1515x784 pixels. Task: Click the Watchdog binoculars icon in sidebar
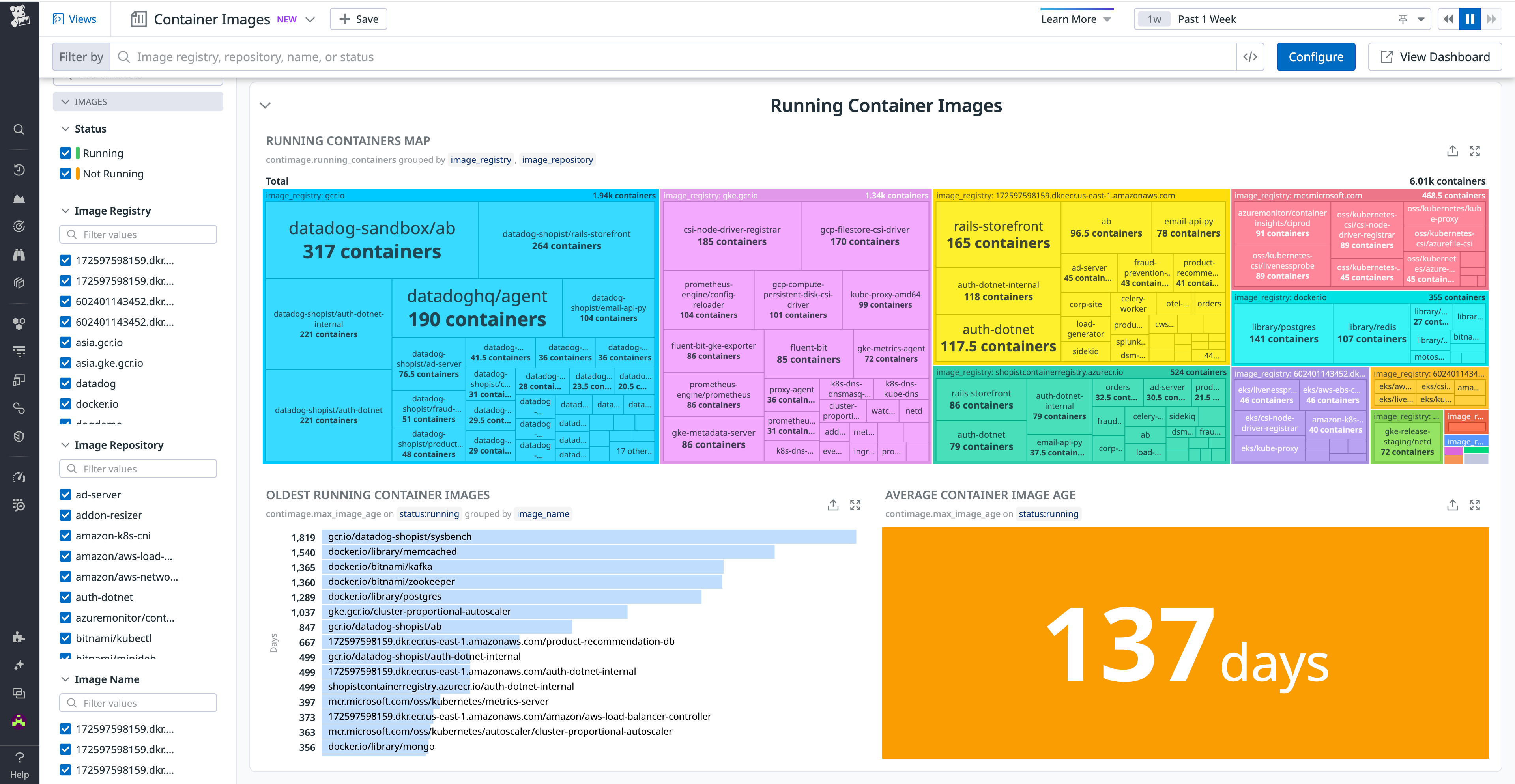[19, 254]
